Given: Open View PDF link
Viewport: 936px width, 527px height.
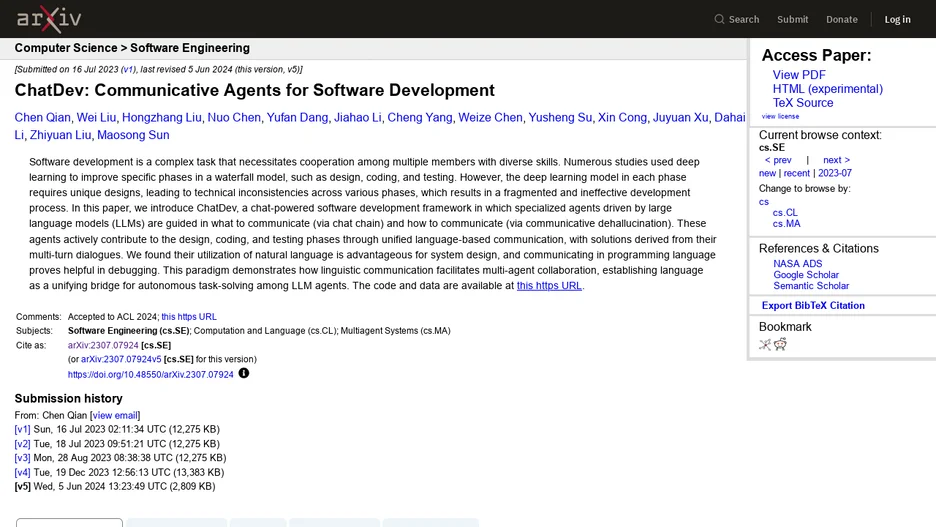Looking at the screenshot, I should (x=799, y=75).
